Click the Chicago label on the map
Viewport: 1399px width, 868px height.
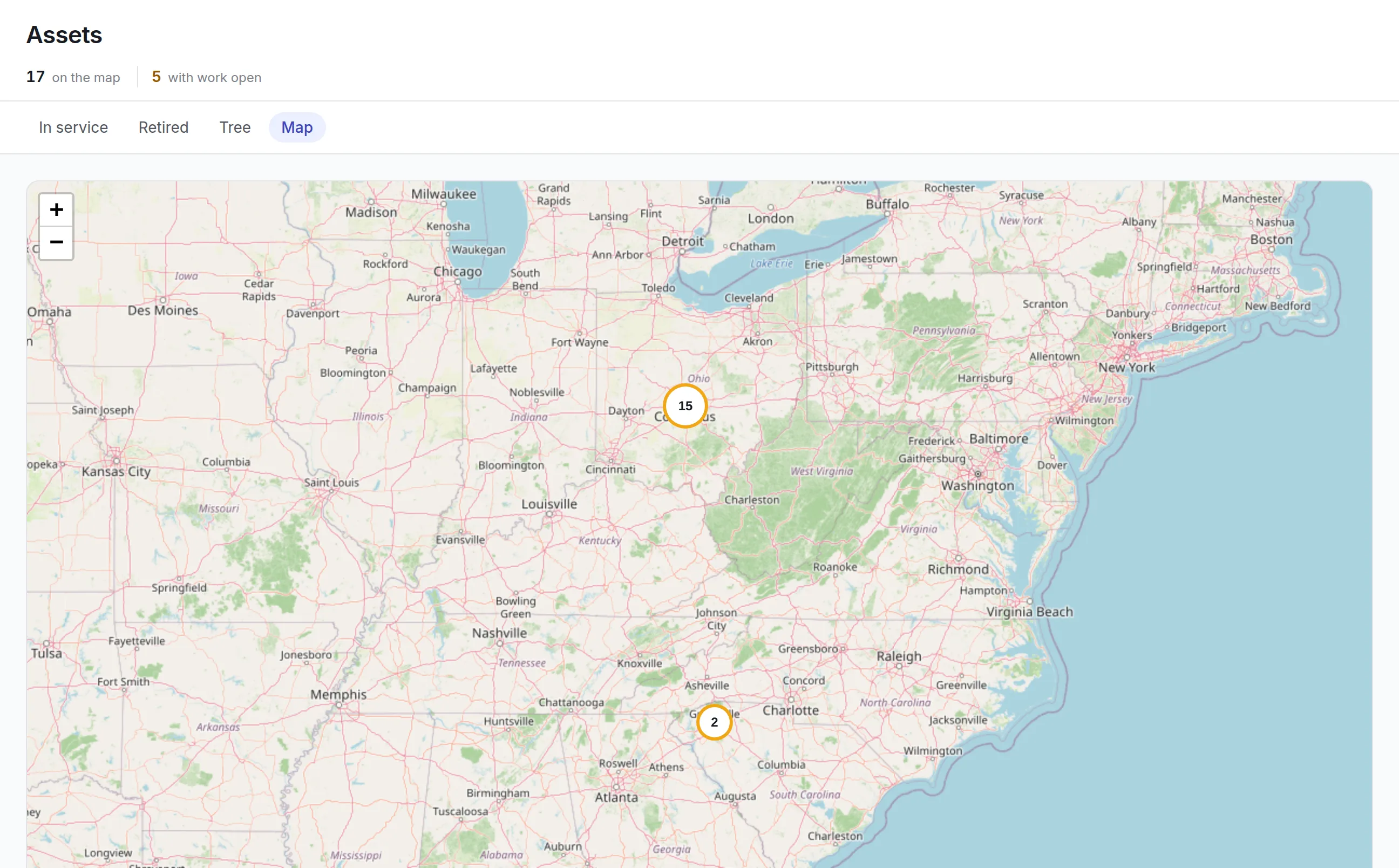pos(457,272)
